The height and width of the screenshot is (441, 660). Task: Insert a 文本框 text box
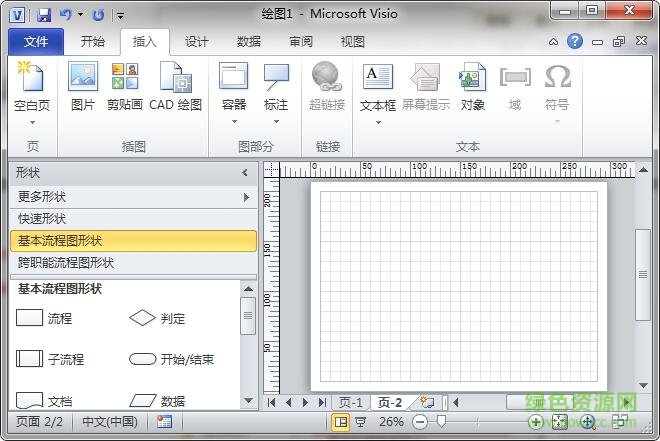tap(378, 87)
